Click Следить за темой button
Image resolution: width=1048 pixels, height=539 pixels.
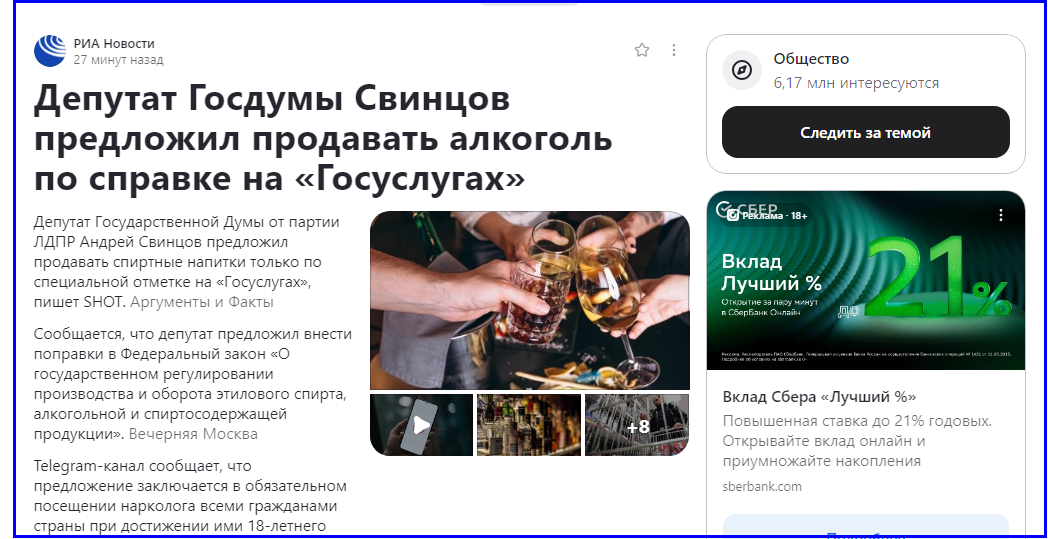[x=866, y=132]
